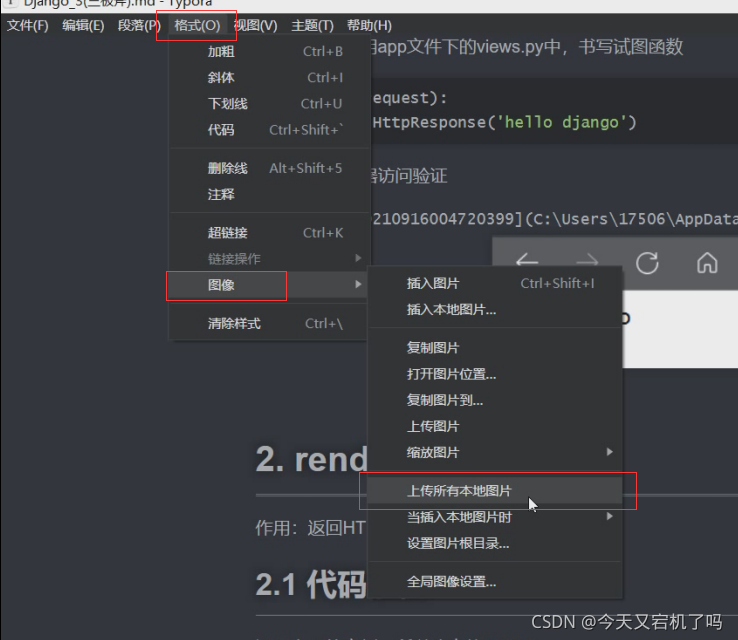The height and width of the screenshot is (640, 738).
Task: Click the browser refresh icon
Action: (x=647, y=262)
